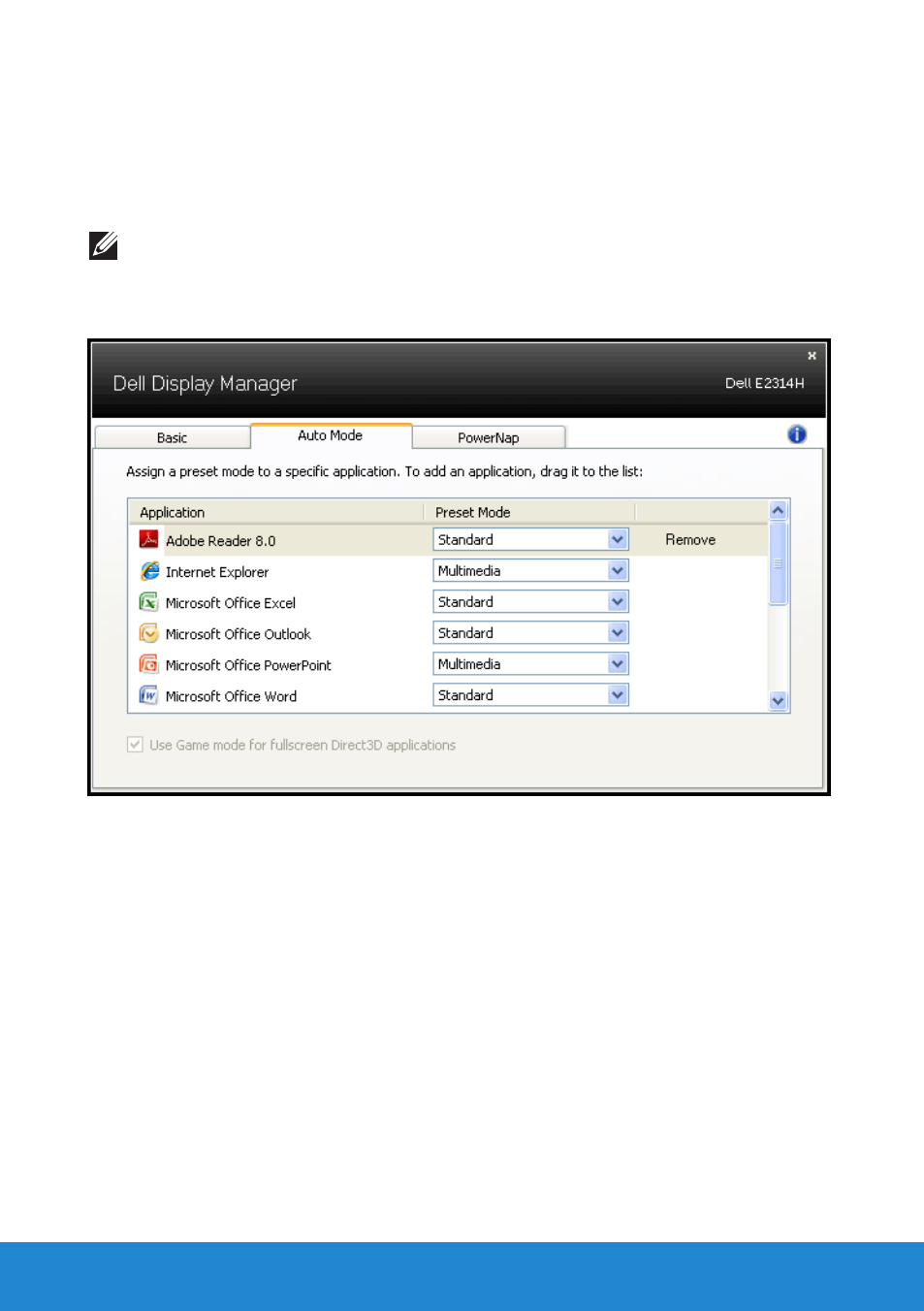
Task: Select the Microsoft Office Word row text
Action: [x=231, y=696]
